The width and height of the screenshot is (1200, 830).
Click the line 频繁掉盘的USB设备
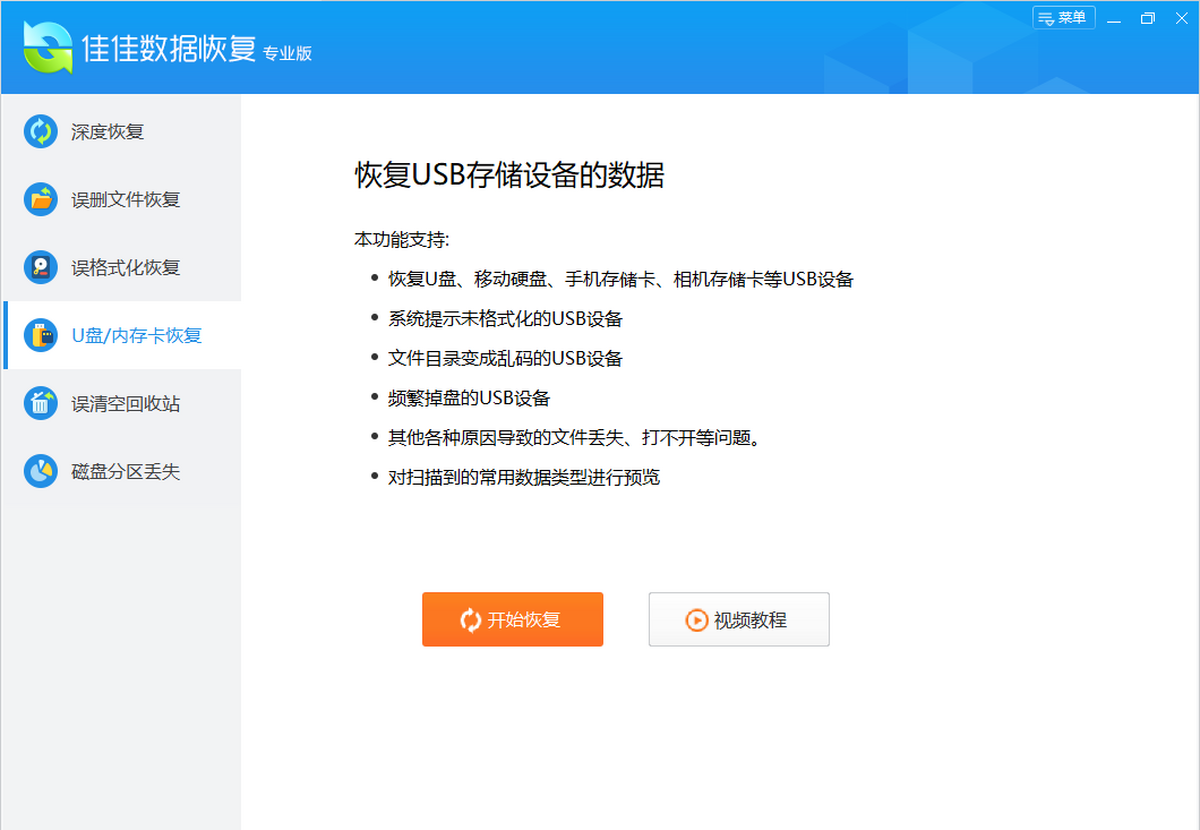click(469, 398)
